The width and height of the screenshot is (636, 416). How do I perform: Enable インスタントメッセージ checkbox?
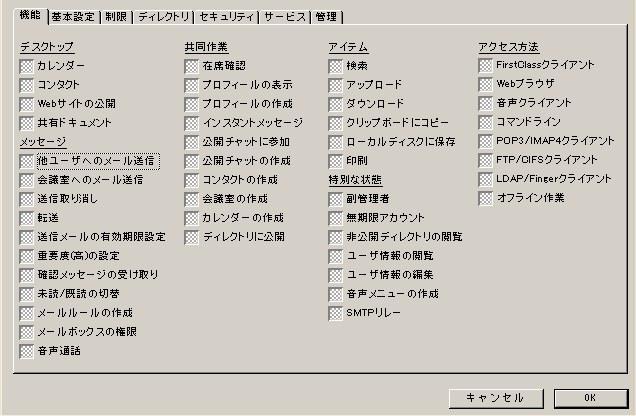pos(192,123)
